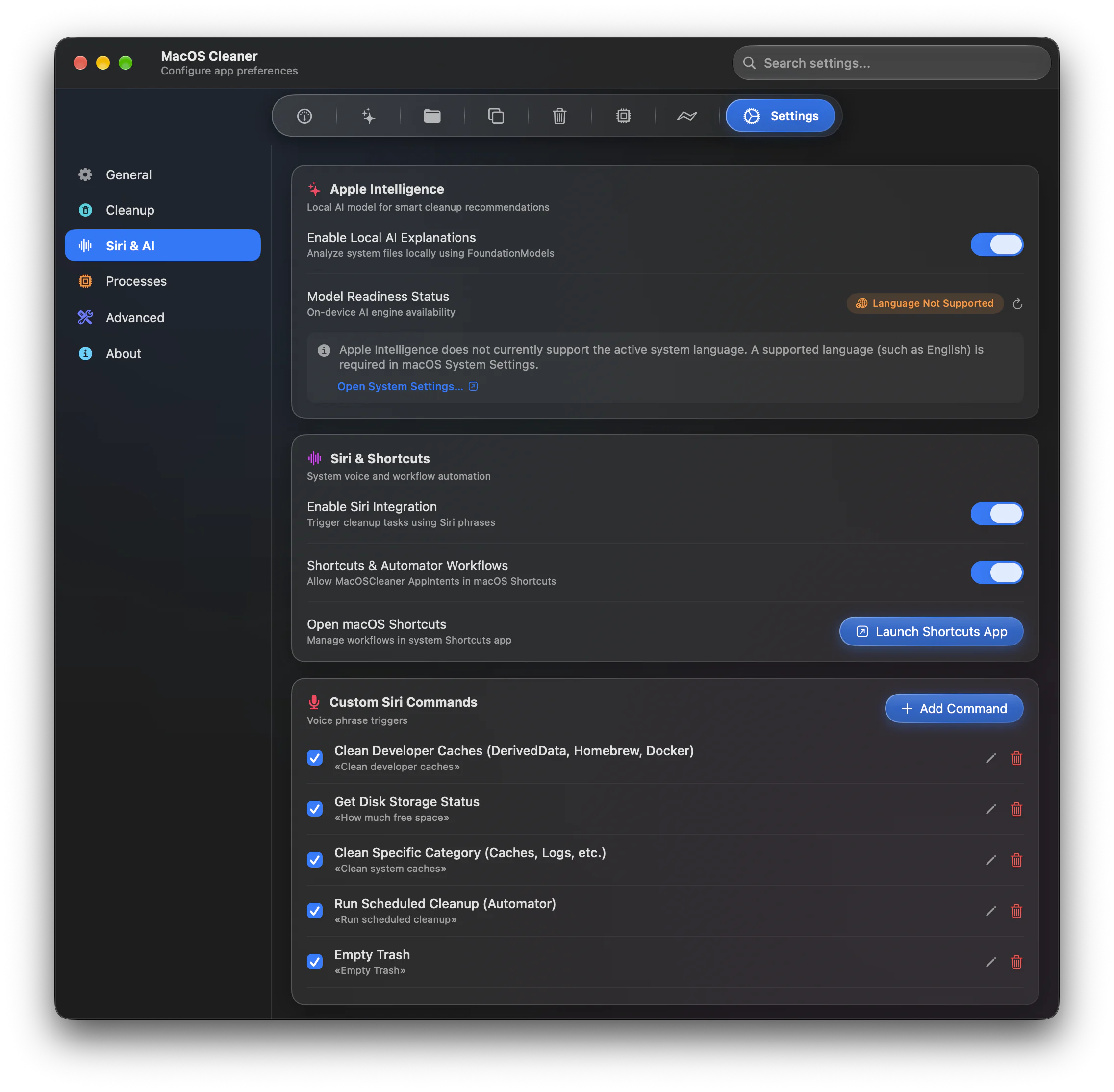Image resolution: width=1114 pixels, height=1092 pixels.
Task: Uncheck Empty Trash command checkbox
Action: coord(314,962)
